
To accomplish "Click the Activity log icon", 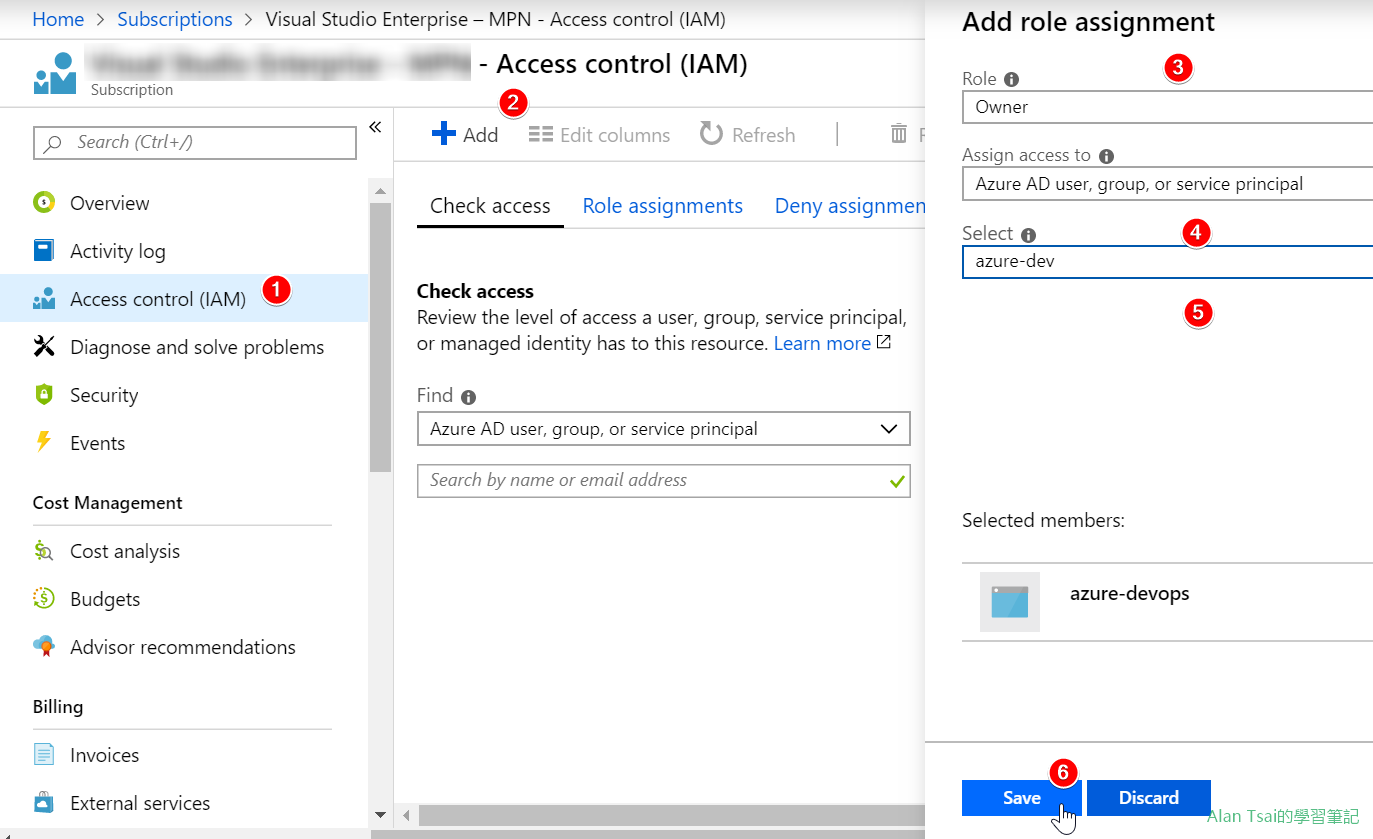I will [x=44, y=251].
